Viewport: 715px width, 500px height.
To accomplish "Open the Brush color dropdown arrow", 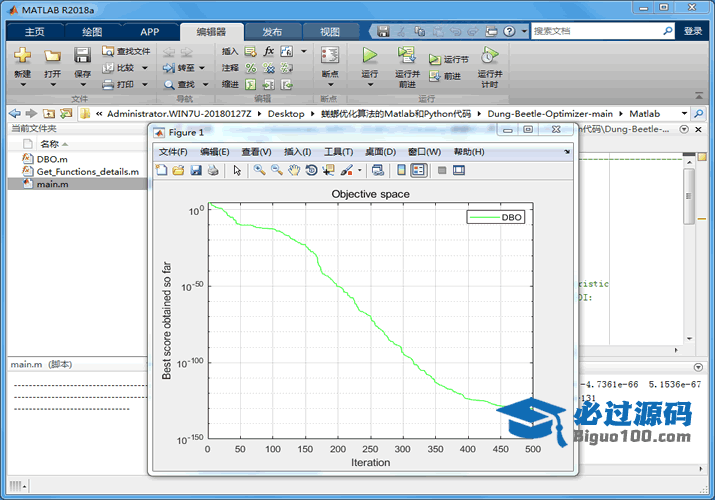I will coord(360,170).
